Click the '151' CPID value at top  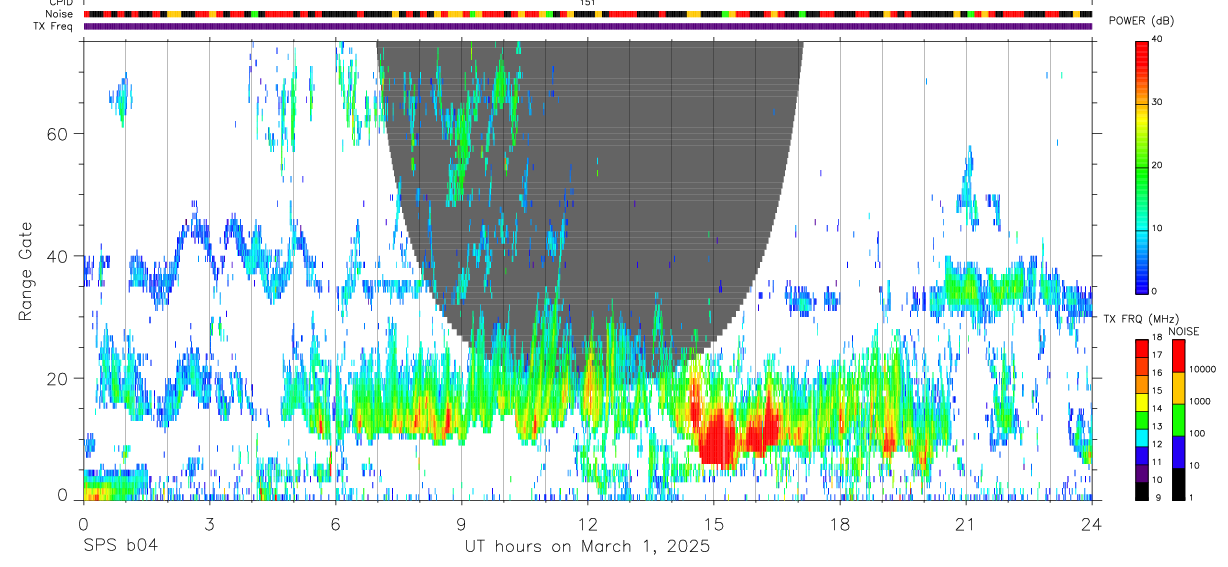click(x=587, y=4)
